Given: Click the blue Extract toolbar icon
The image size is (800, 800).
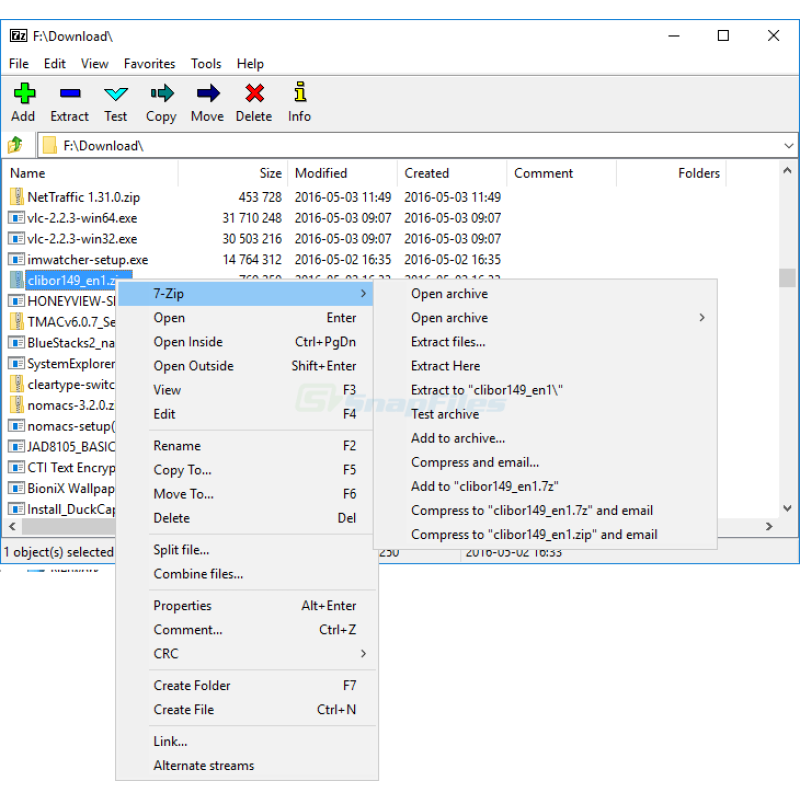Looking at the screenshot, I should [69, 93].
